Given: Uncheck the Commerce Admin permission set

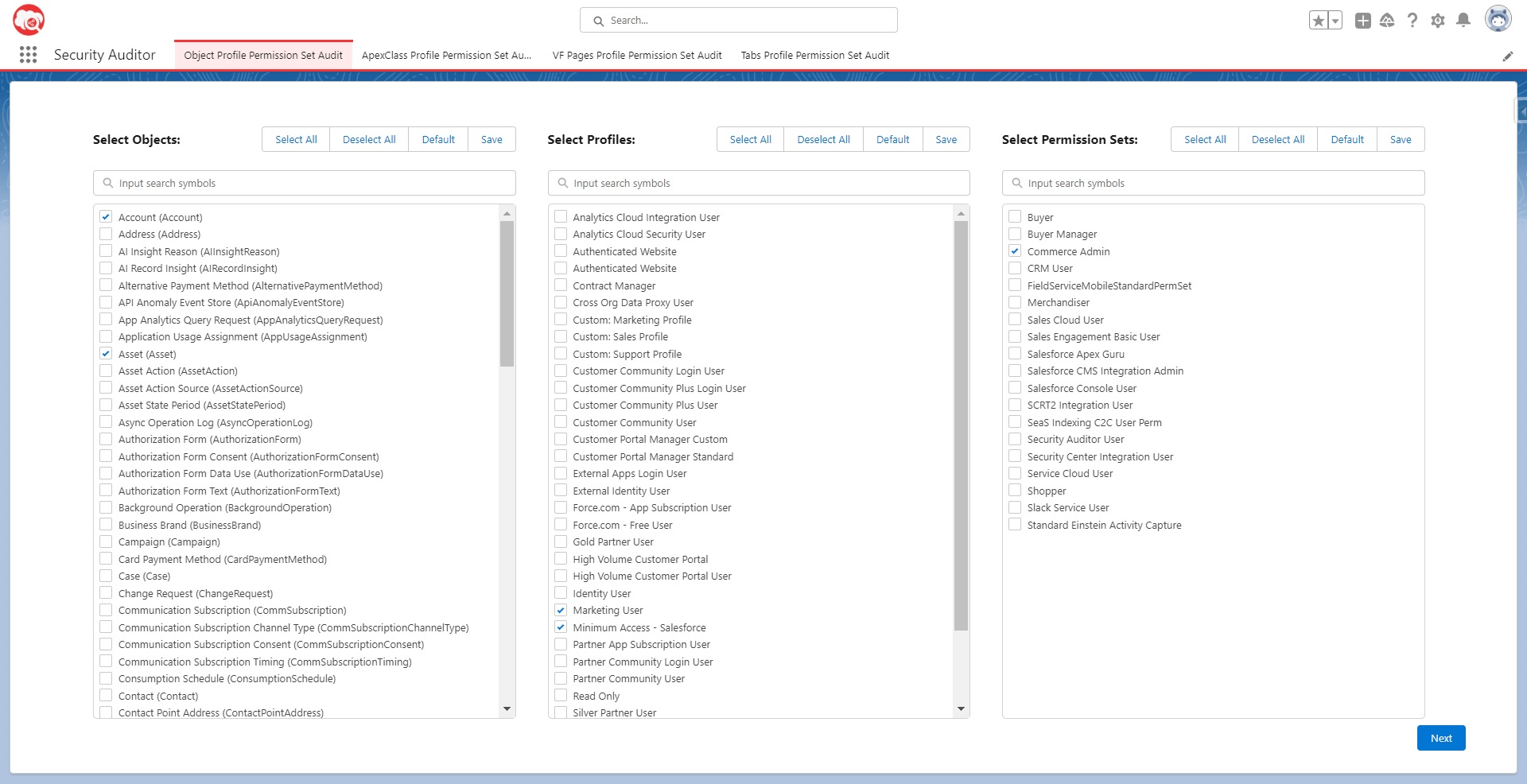Looking at the screenshot, I should tap(1015, 251).
